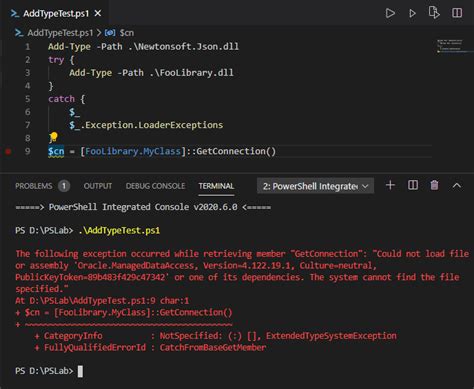This screenshot has width=474, height=389.
Task: Open the file-compare changes icon
Action: (434, 13)
